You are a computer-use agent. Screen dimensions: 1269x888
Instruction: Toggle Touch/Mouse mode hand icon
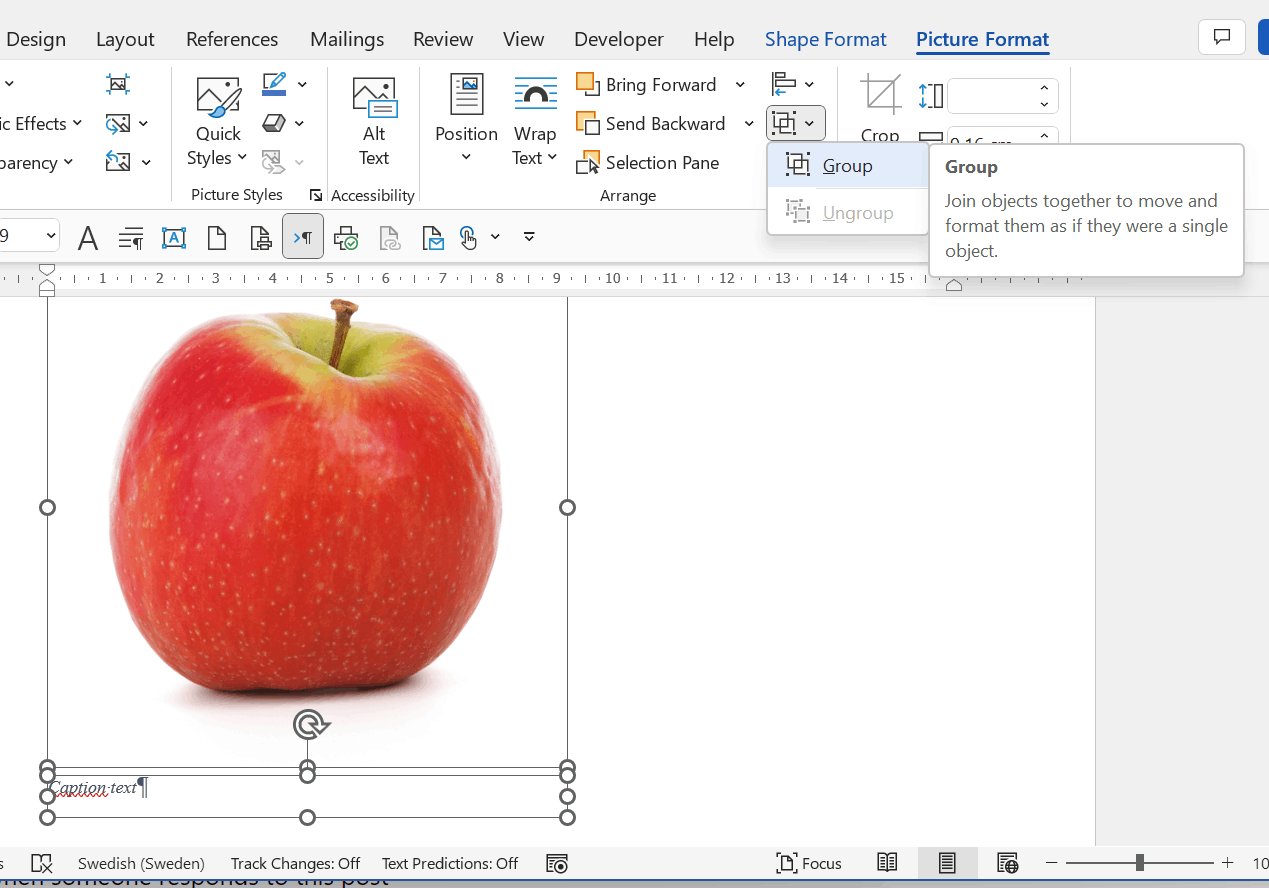pos(468,238)
